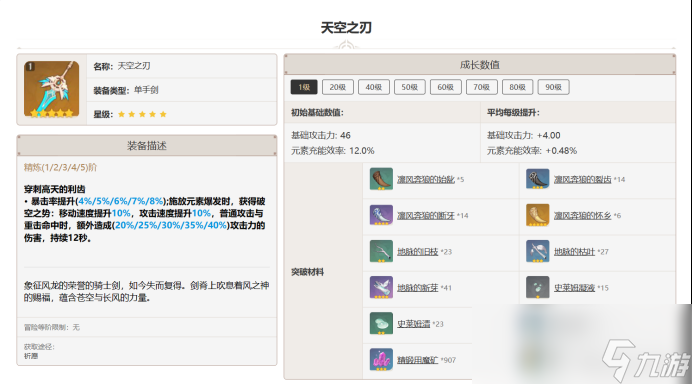Click the 凛风奔狼的始龀 material icon

pyautogui.click(x=381, y=179)
